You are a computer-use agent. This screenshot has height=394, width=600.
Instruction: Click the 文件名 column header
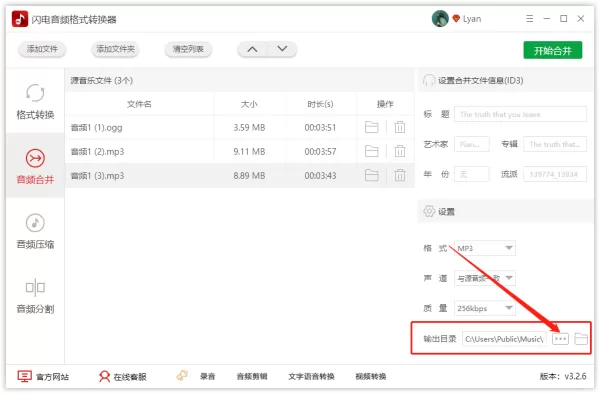139,104
